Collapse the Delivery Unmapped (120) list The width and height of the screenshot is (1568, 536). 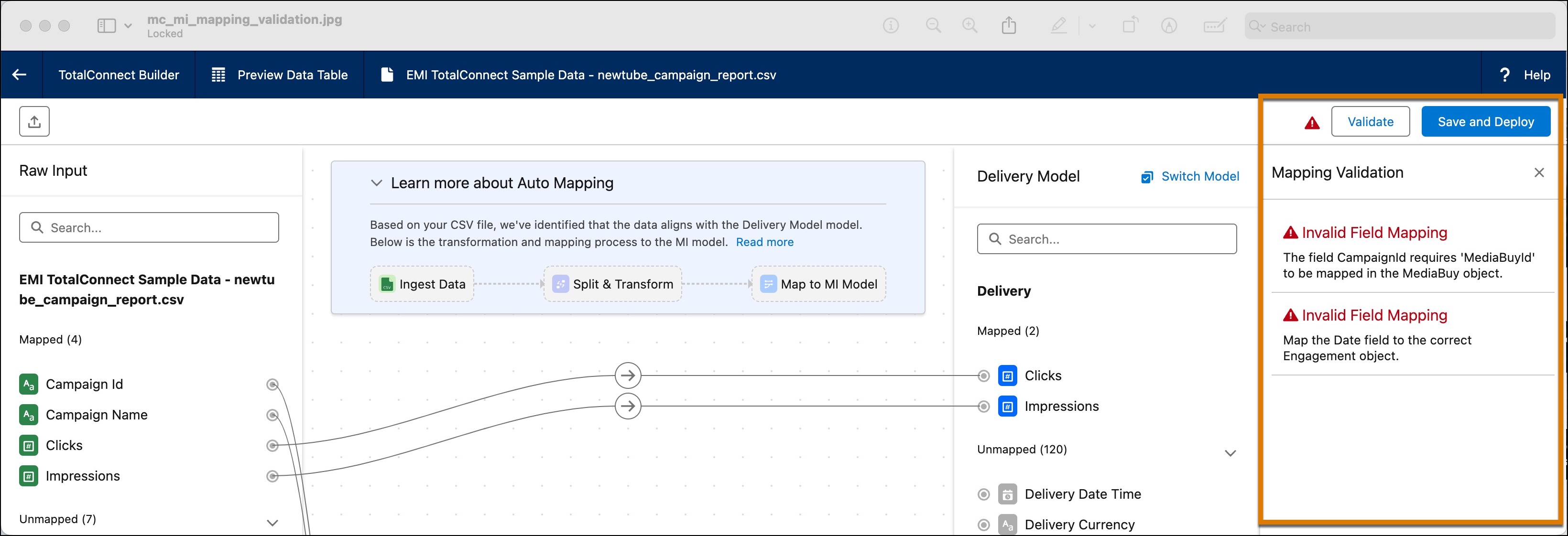pyautogui.click(x=1230, y=453)
